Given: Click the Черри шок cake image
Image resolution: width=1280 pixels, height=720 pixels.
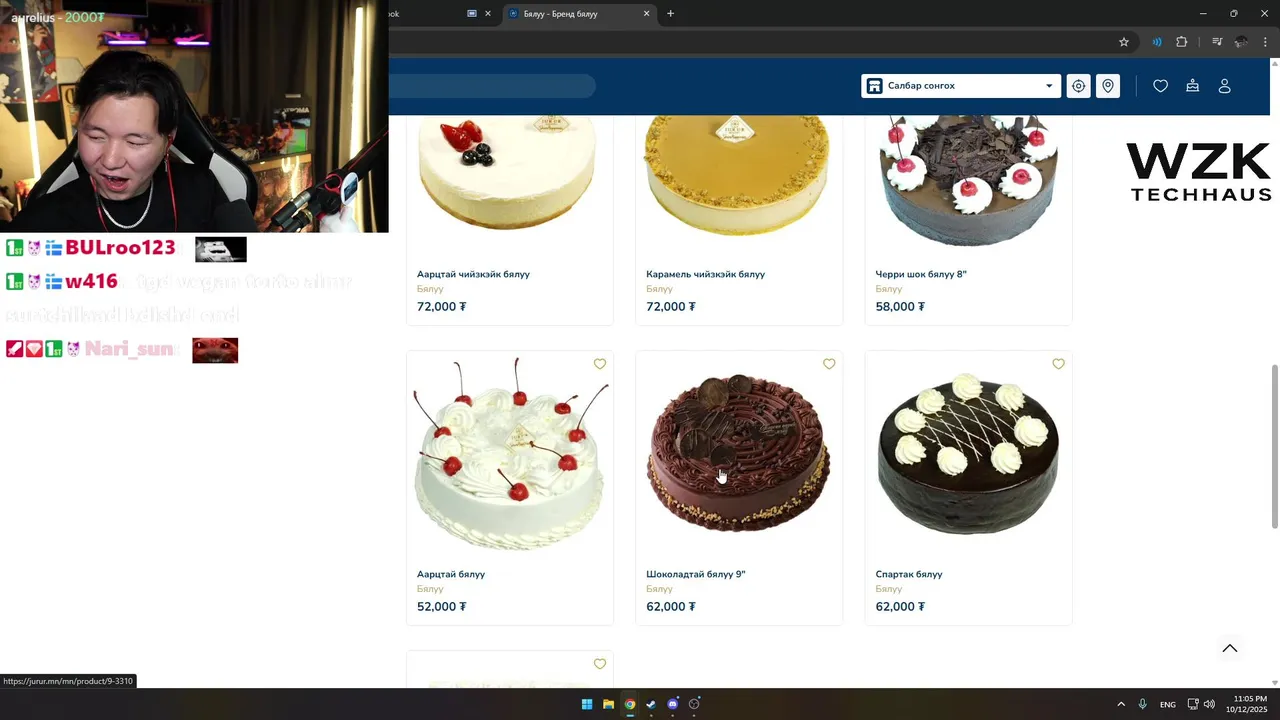Looking at the screenshot, I should [968, 180].
